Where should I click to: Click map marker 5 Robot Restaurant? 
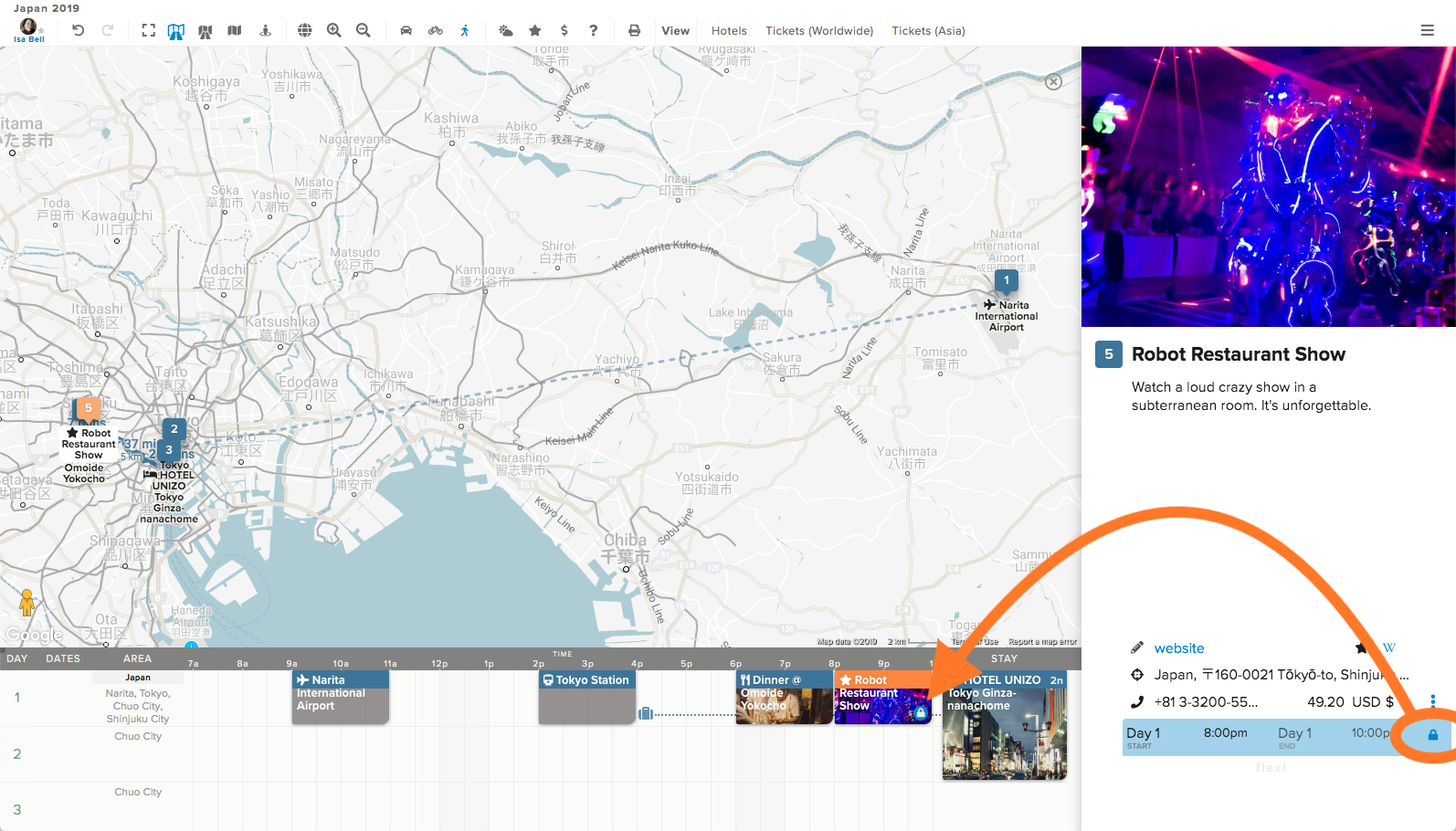coord(88,408)
